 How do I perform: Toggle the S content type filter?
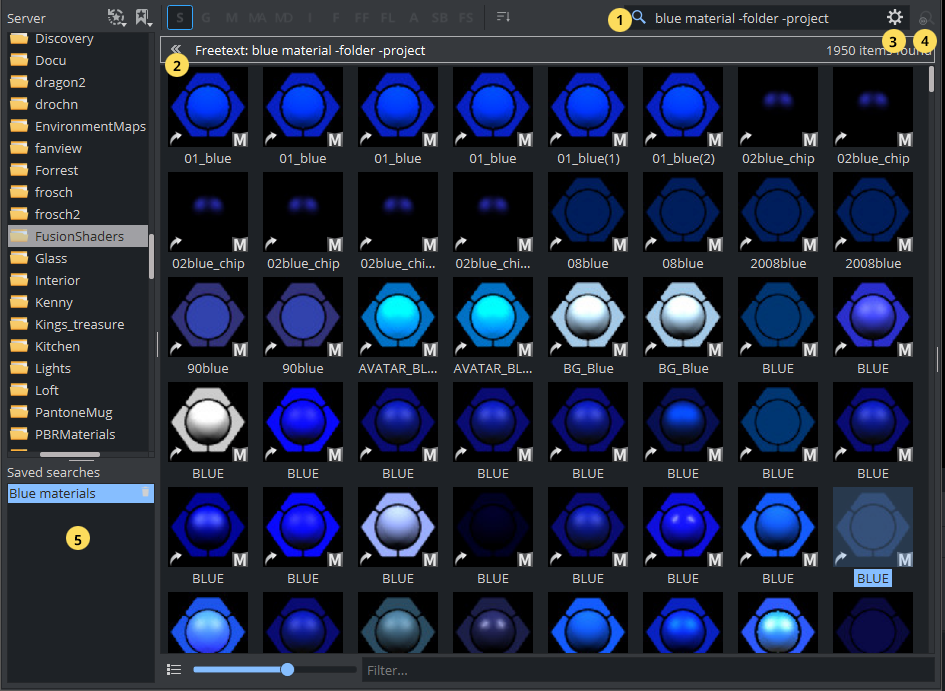pos(179,17)
